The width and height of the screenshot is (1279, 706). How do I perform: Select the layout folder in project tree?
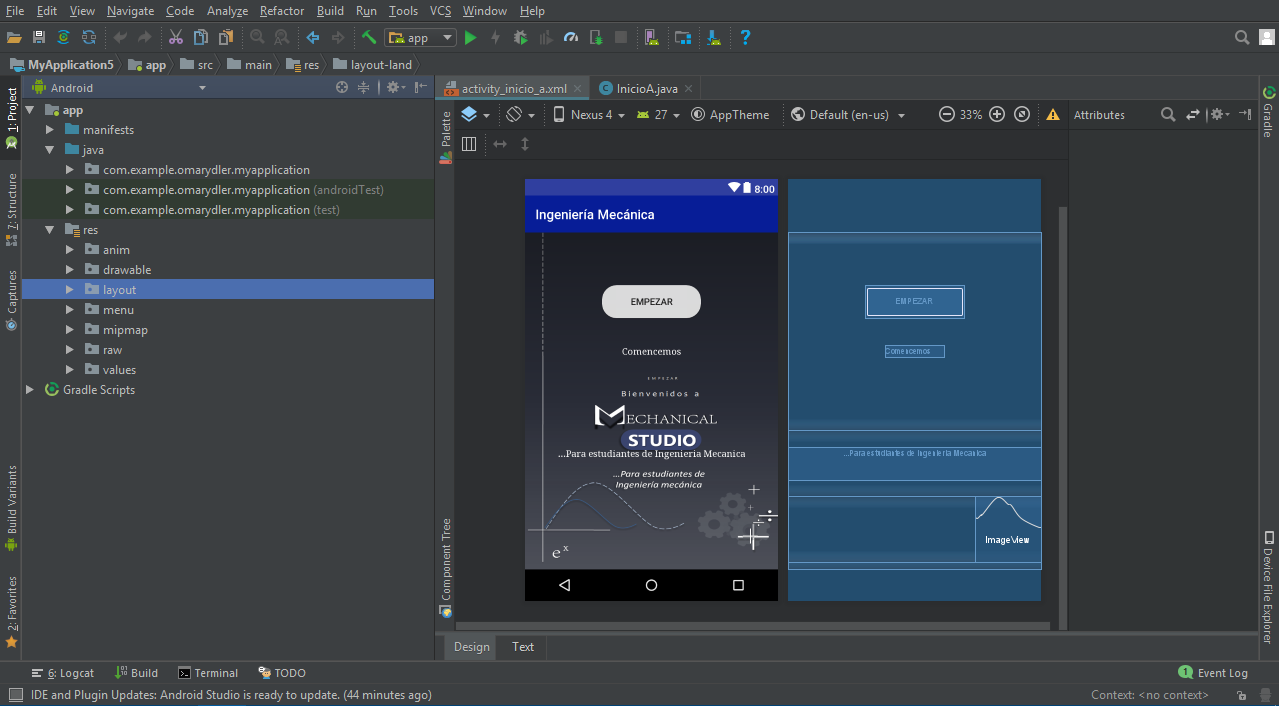228,290
